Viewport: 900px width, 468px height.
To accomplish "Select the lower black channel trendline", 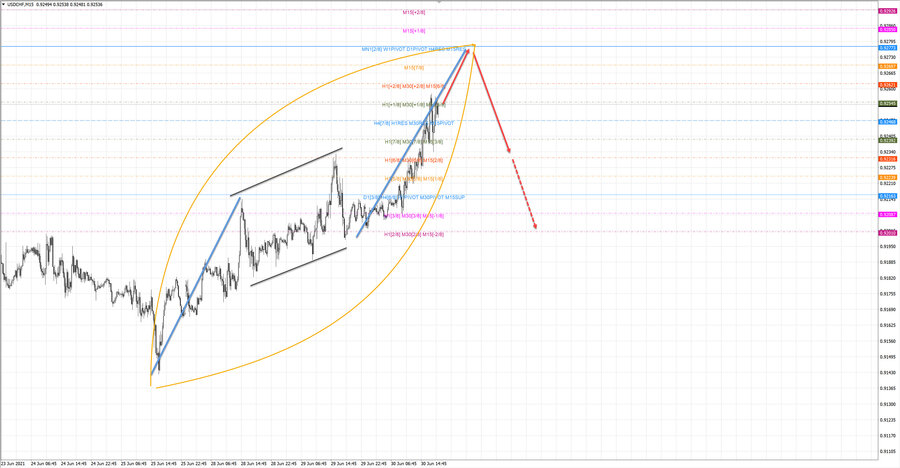I will tap(298, 266).
